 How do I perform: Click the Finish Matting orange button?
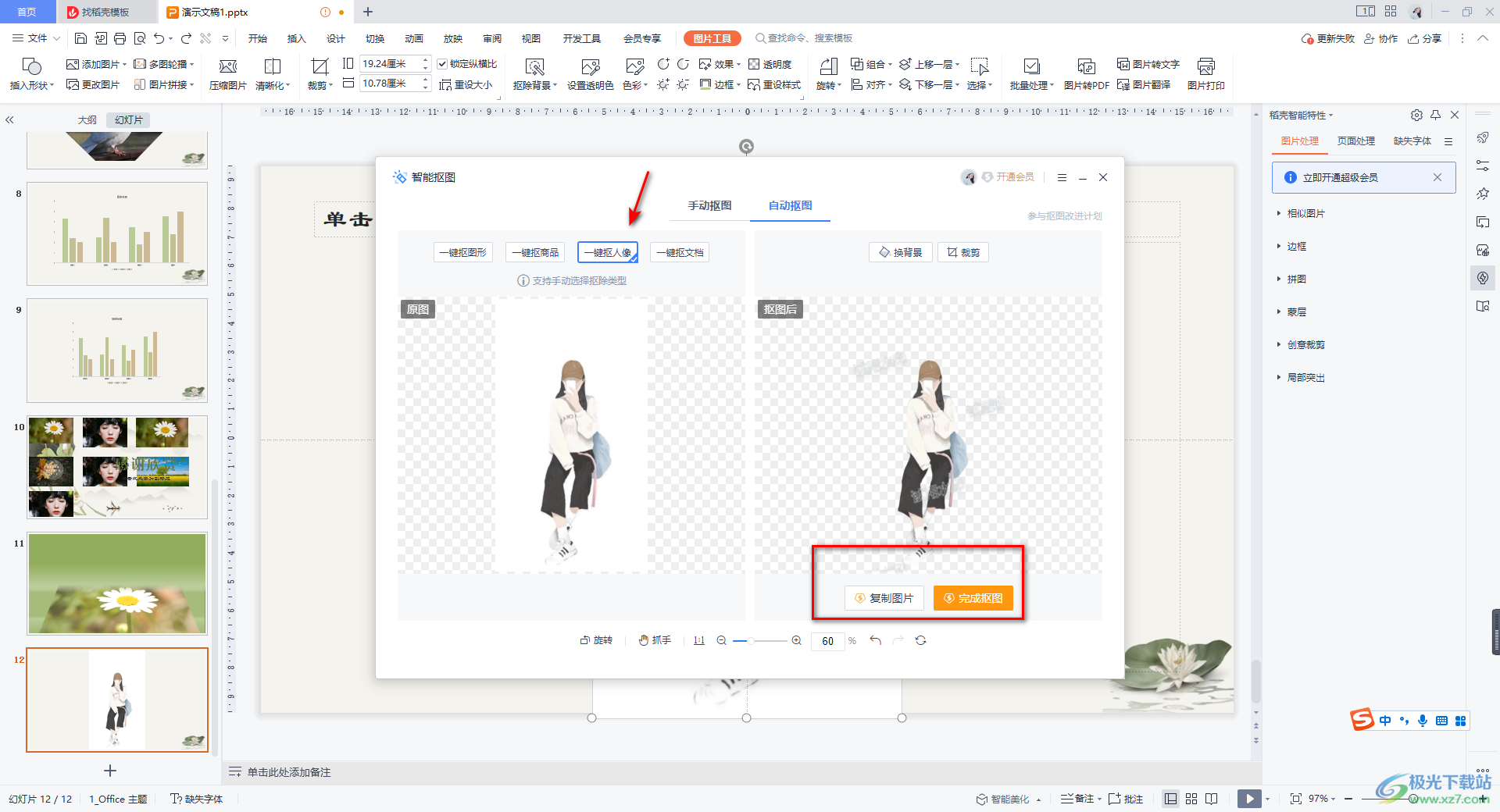pos(973,598)
